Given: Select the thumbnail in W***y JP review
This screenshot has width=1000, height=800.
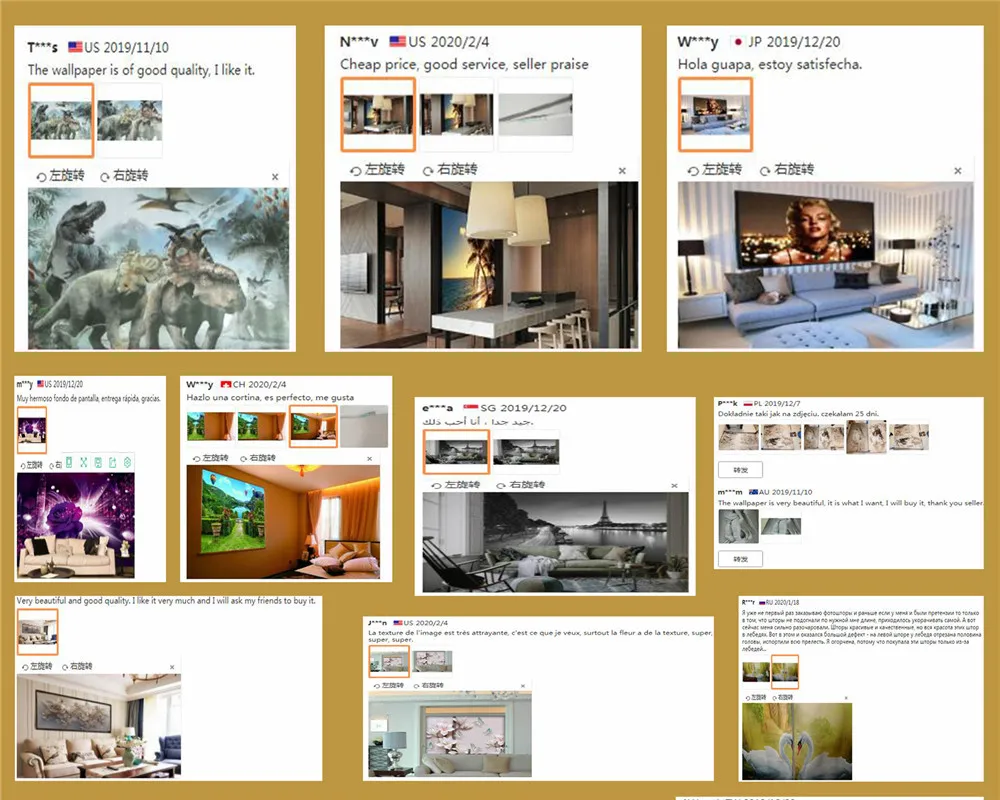Looking at the screenshot, I should point(715,114).
